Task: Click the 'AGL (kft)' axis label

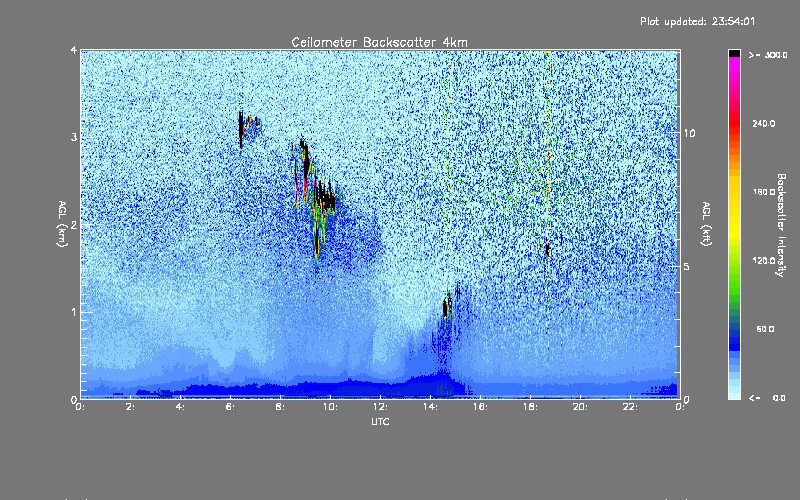Action: (x=706, y=224)
